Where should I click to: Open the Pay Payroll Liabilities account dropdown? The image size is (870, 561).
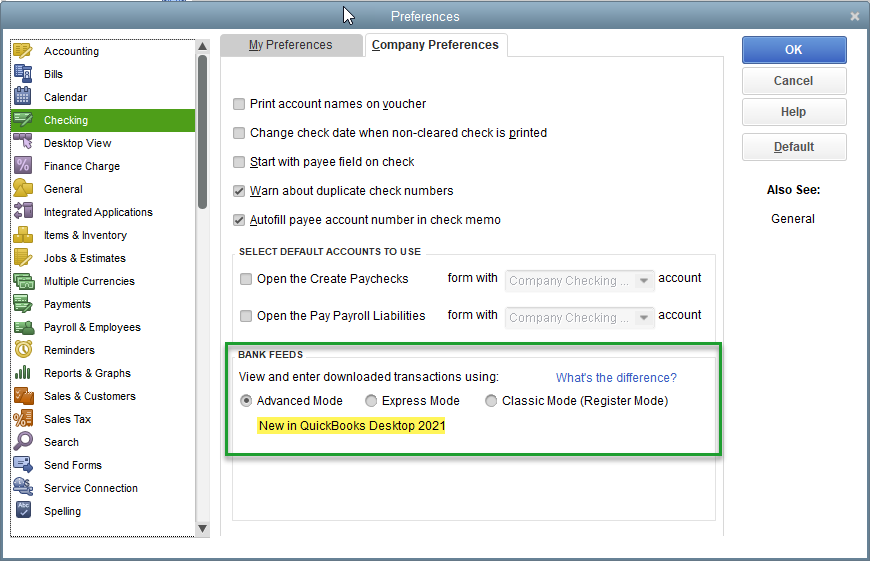[x=644, y=318]
